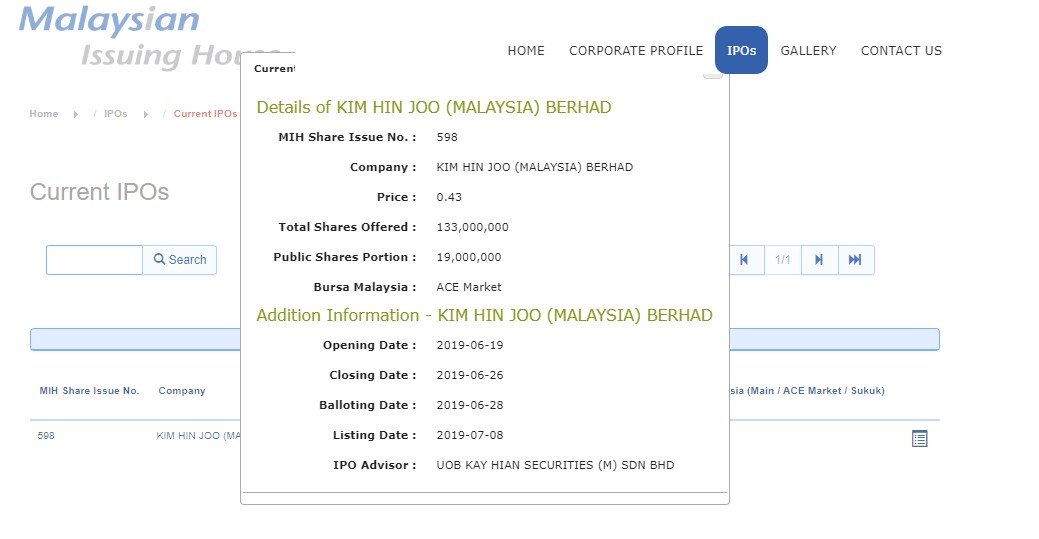Open the CONTACT US menu item
This screenshot has height=539, width=1039.
coord(901,50)
